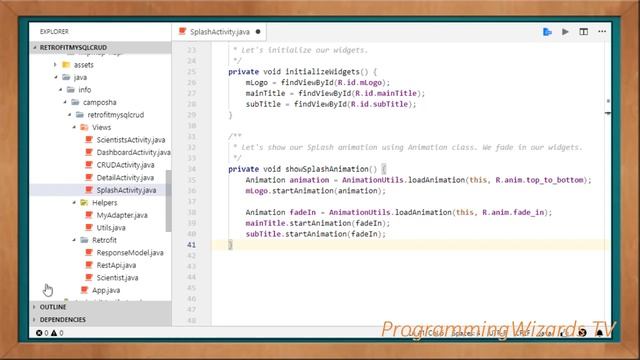Collapse the Helpers folder arrow
The width and height of the screenshot is (640, 360).
74,202
